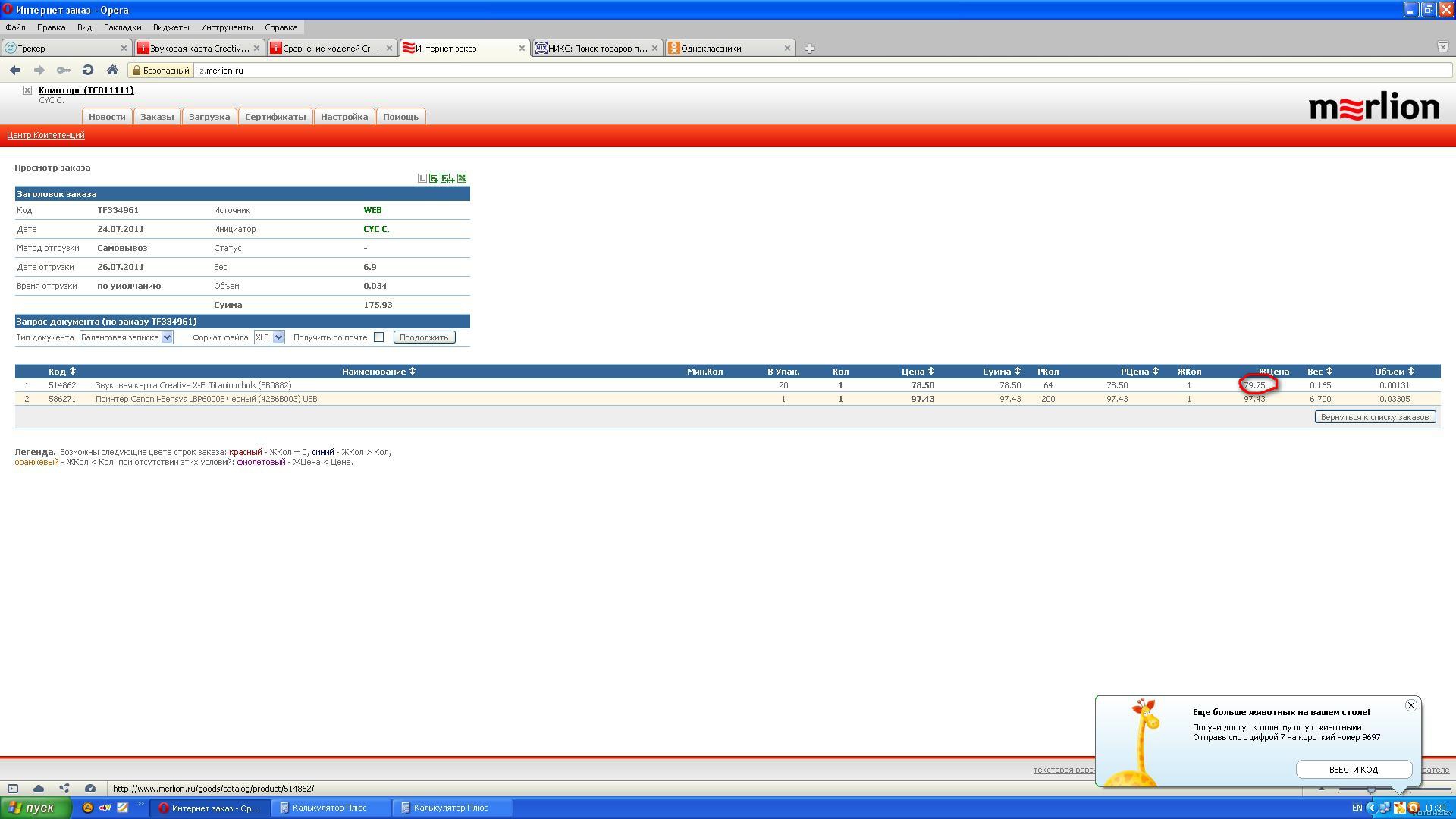Sort table by Наименование column arrows

413,372
